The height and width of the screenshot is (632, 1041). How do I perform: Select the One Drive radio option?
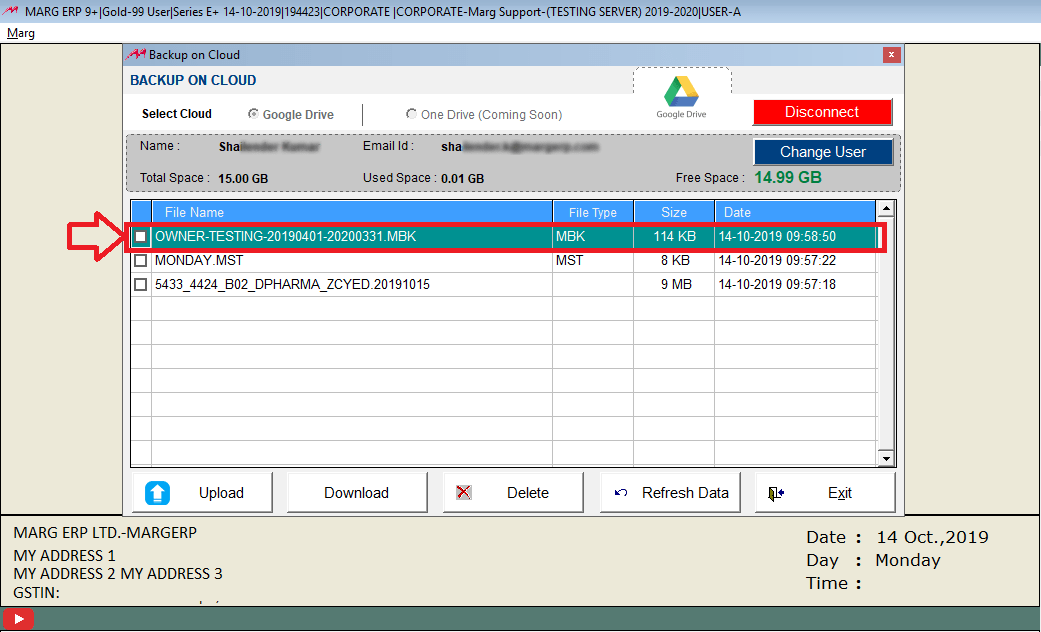pos(411,114)
